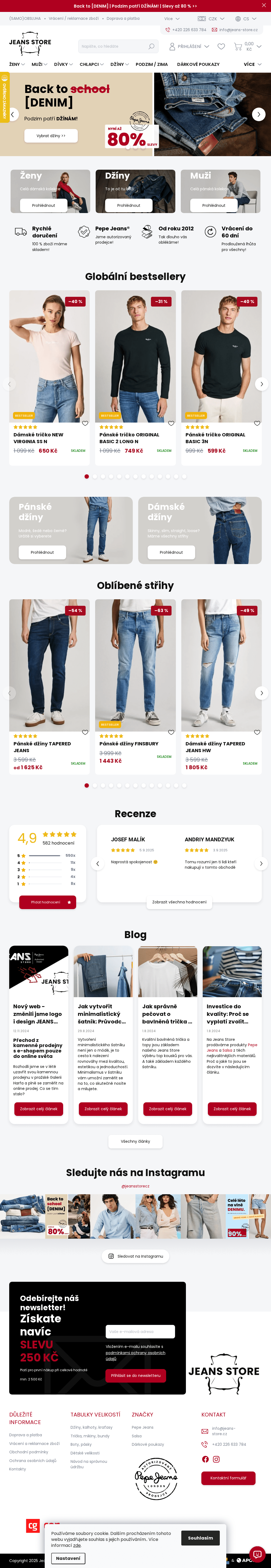Click the Souhlasím cookie button
The image size is (271, 1568).
tap(200, 1538)
